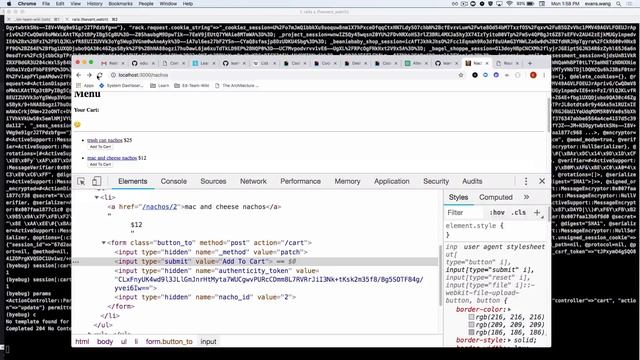Screen dimensions: 640x360
Task: Open DevTools customize three-dot menu
Action: pos(526,181)
